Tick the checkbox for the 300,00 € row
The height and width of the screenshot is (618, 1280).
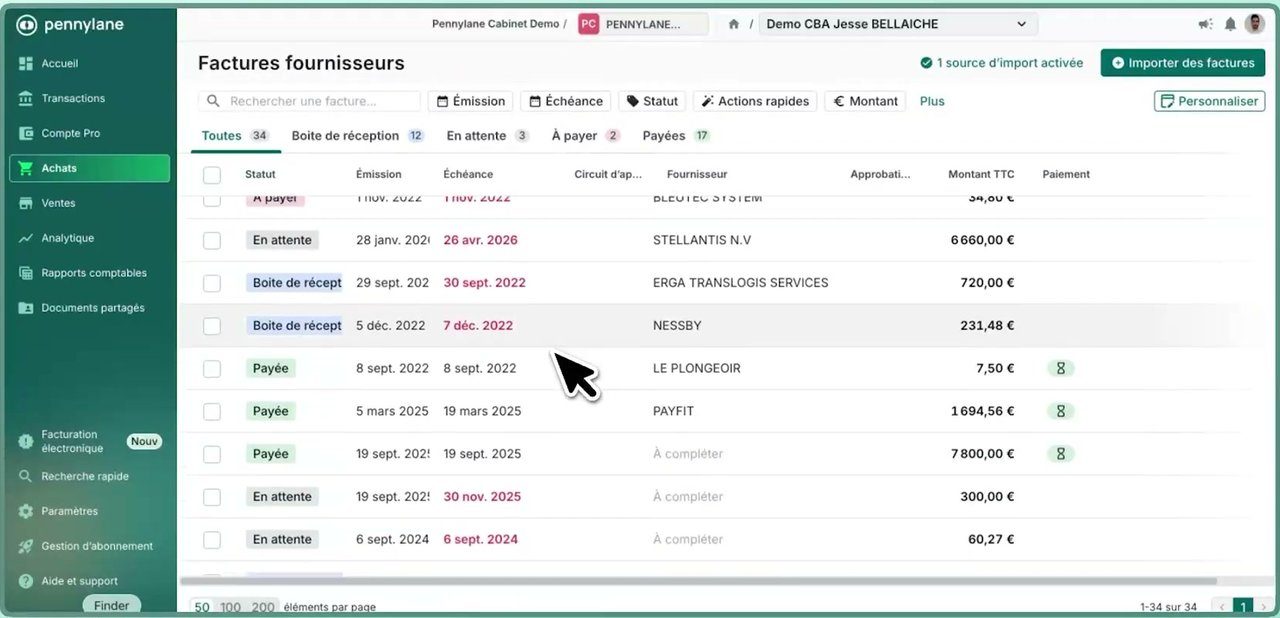pos(212,497)
